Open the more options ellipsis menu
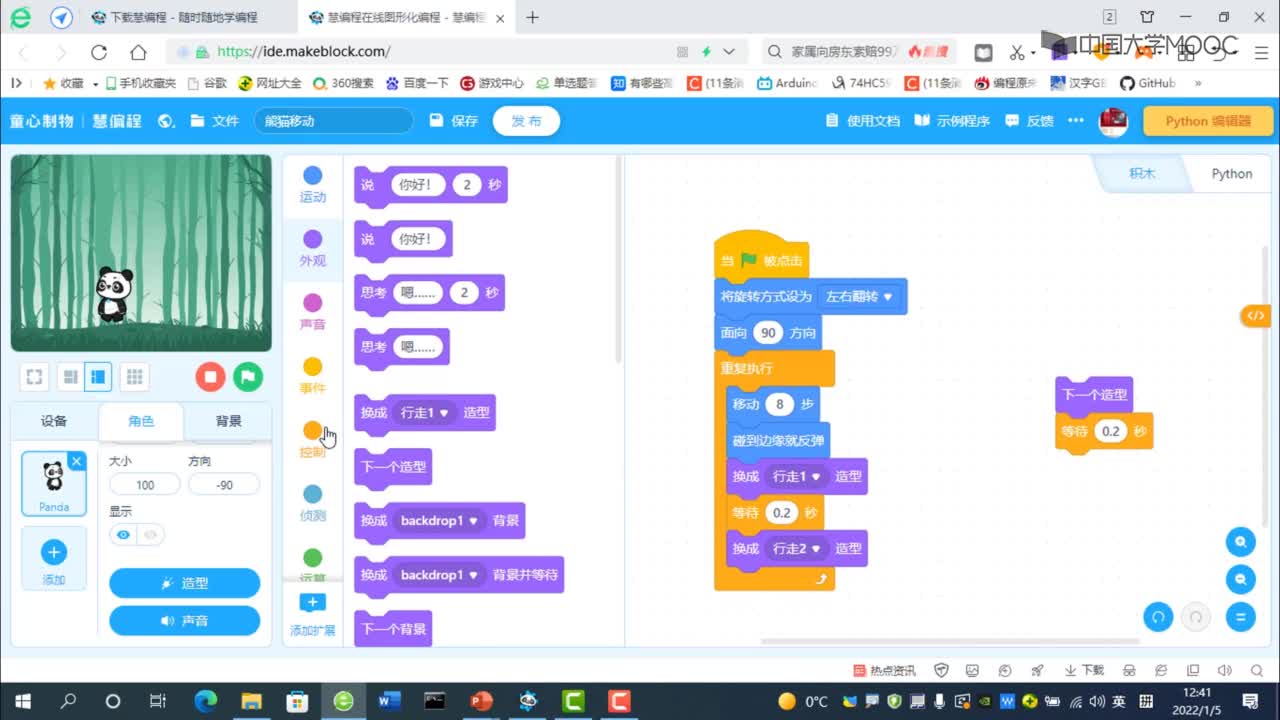Screen dimensions: 1280x720 [1075, 121]
